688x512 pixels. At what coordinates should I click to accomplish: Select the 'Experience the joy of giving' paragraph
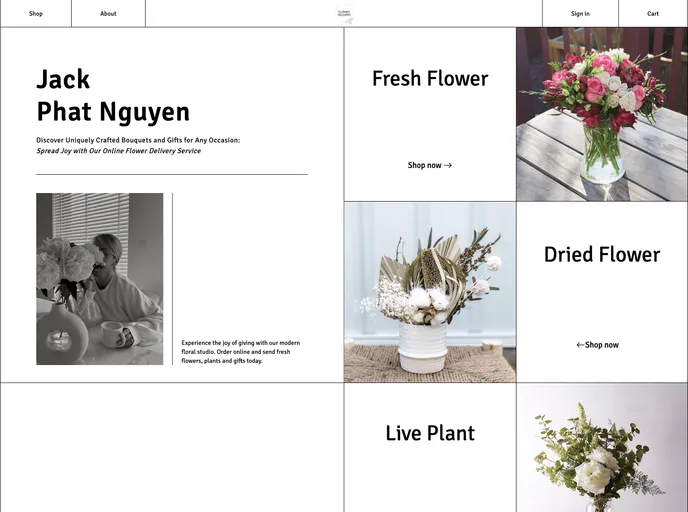[x=241, y=352]
